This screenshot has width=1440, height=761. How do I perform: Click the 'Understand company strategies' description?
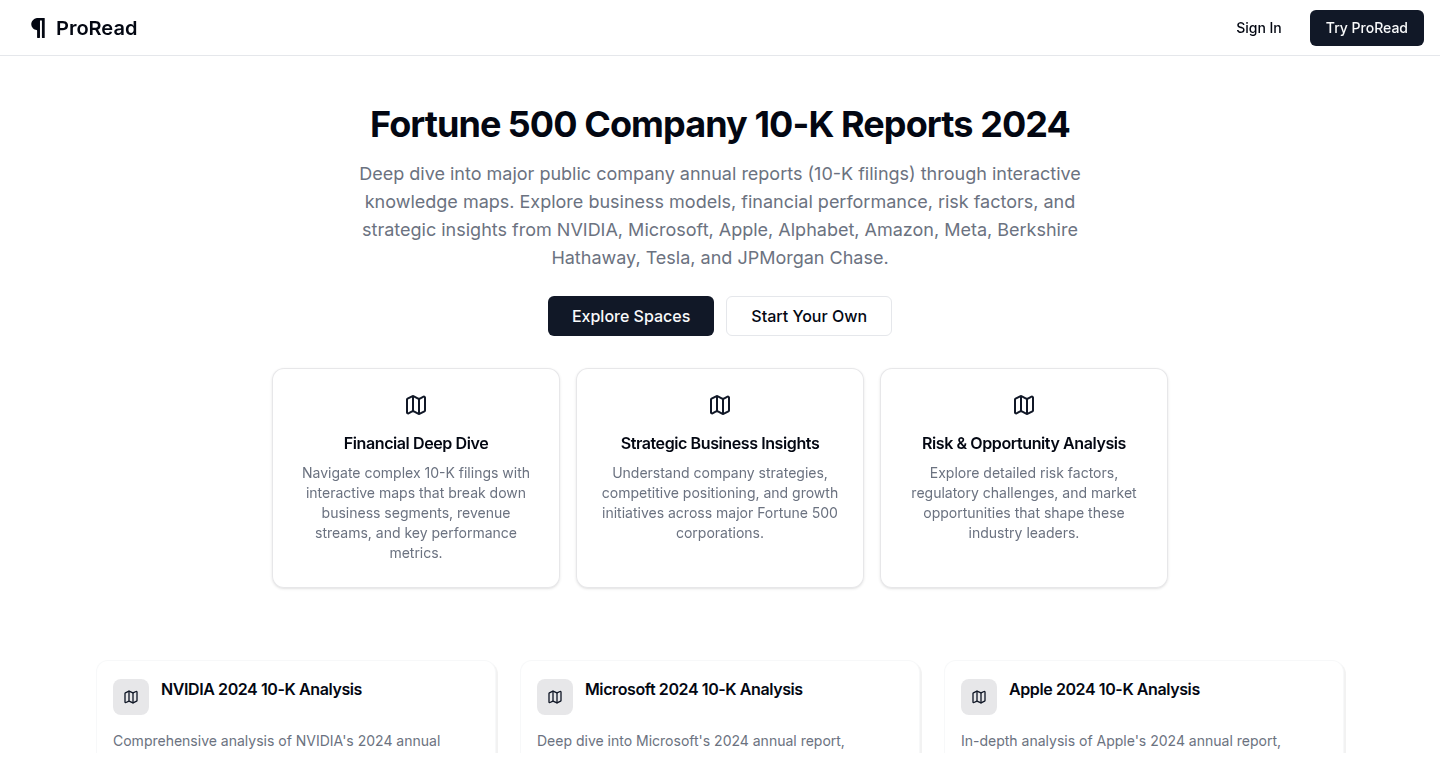coord(720,503)
